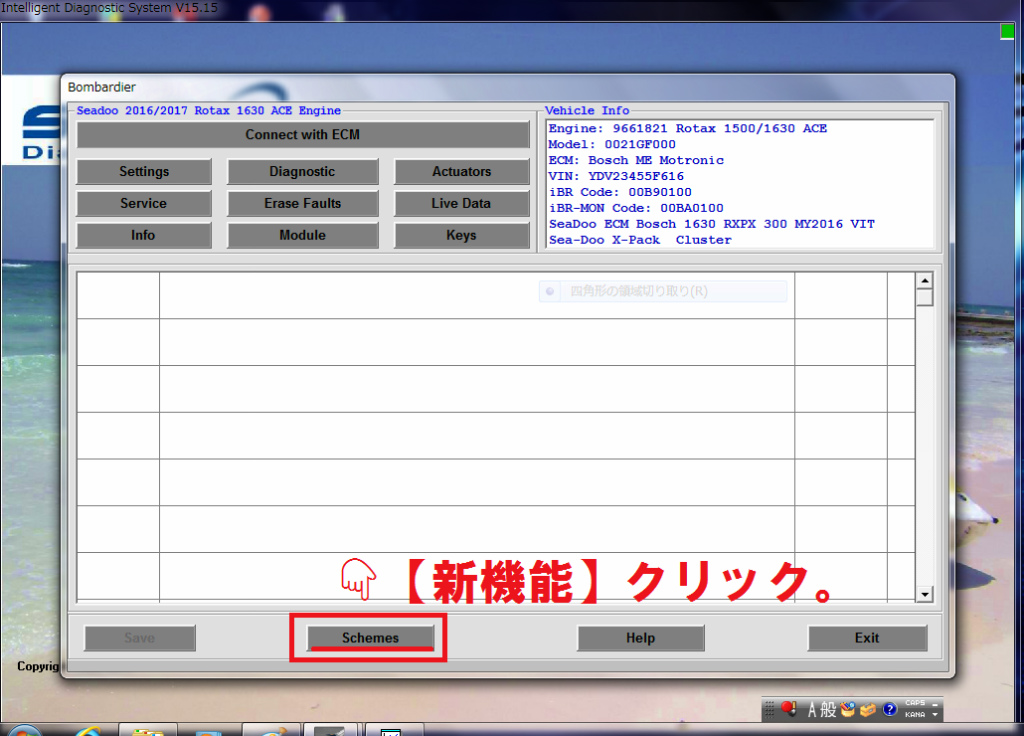Open Help in the Bombardier dialog

tap(641, 638)
